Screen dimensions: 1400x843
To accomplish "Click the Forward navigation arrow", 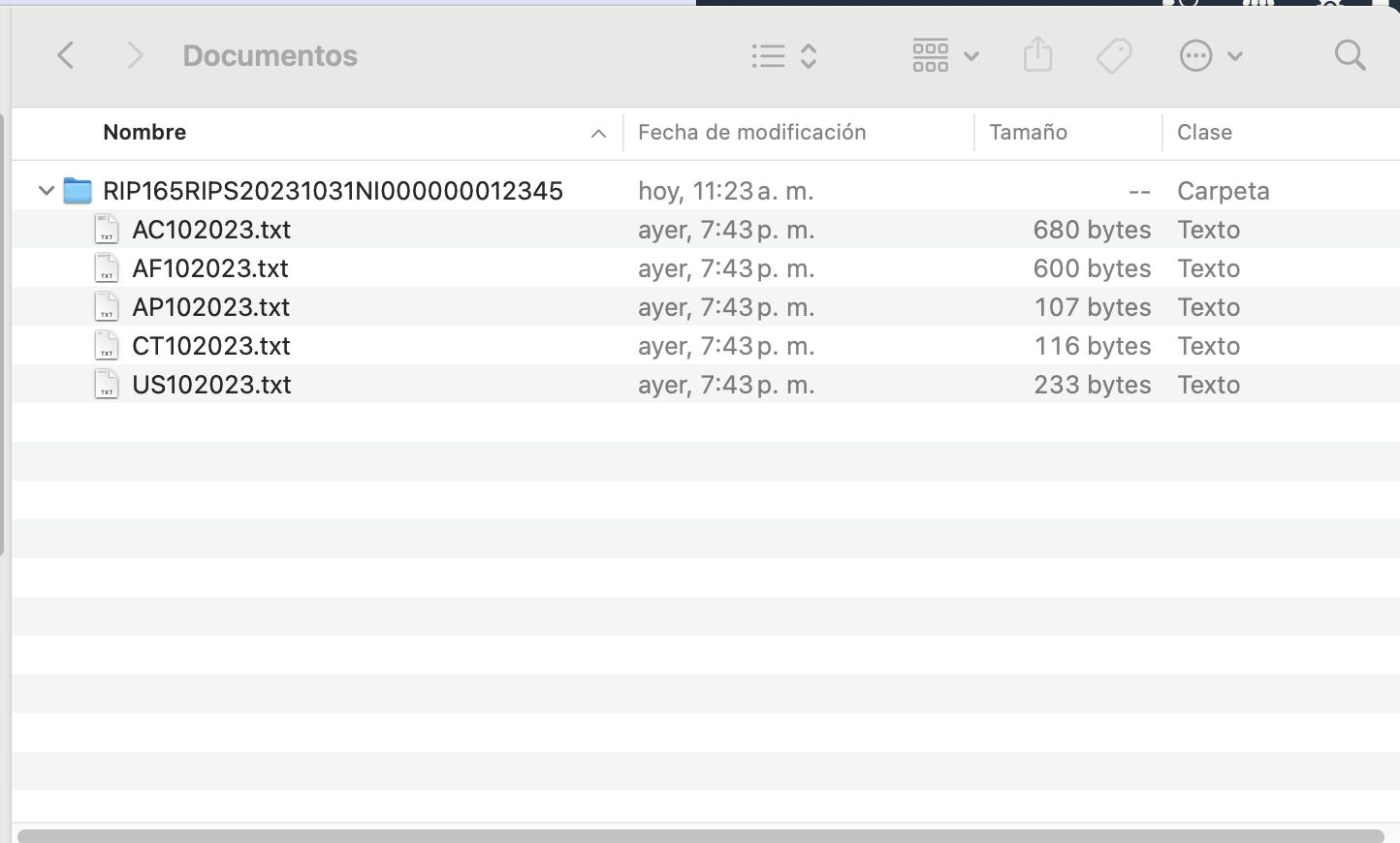I will click(x=135, y=55).
